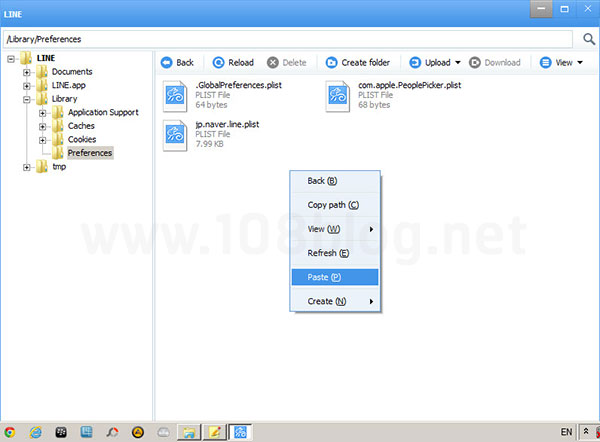Open the sticky note app in taskbar

(x=215, y=432)
